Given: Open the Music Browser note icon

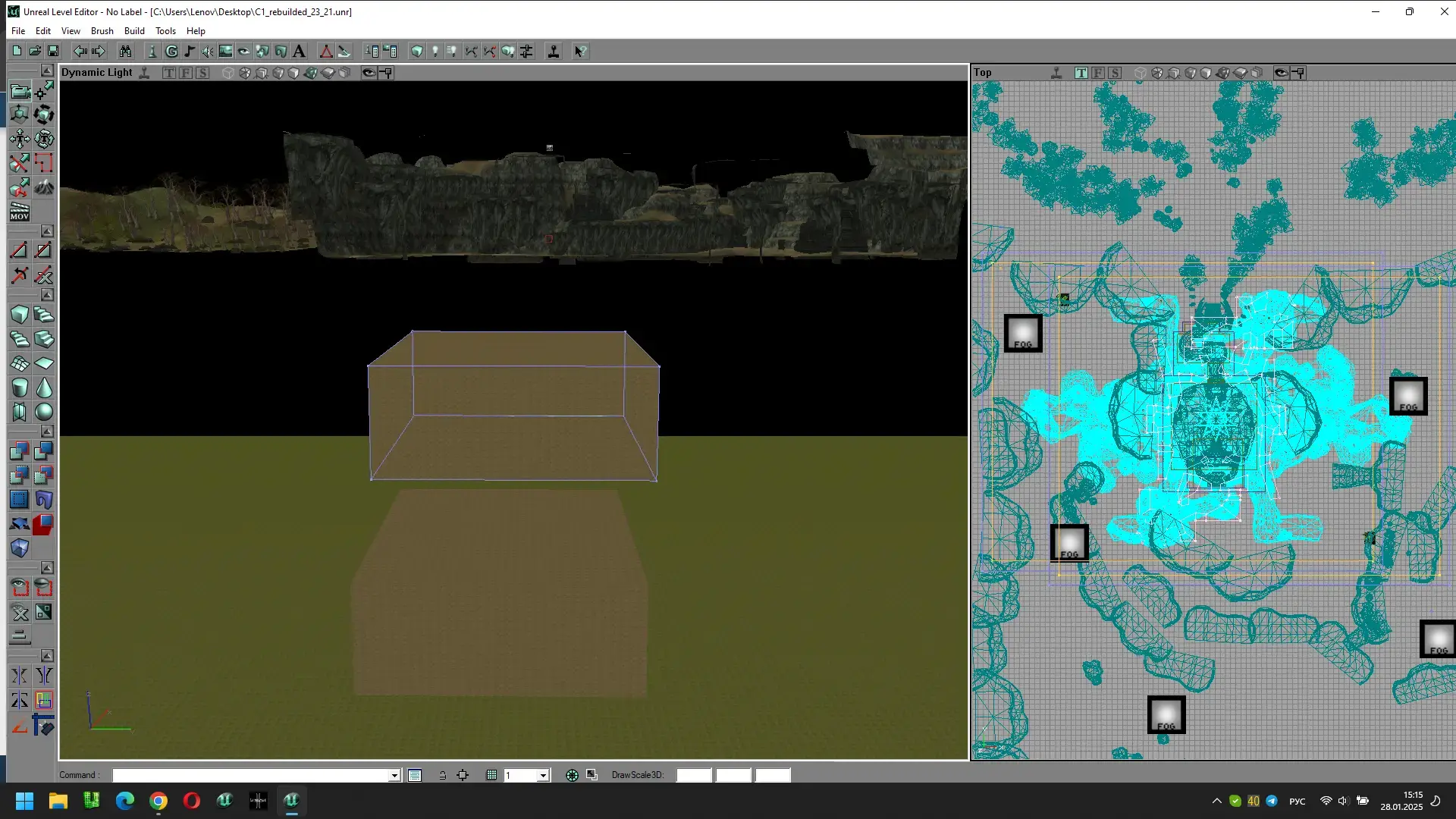Looking at the screenshot, I should pyautogui.click(x=190, y=51).
